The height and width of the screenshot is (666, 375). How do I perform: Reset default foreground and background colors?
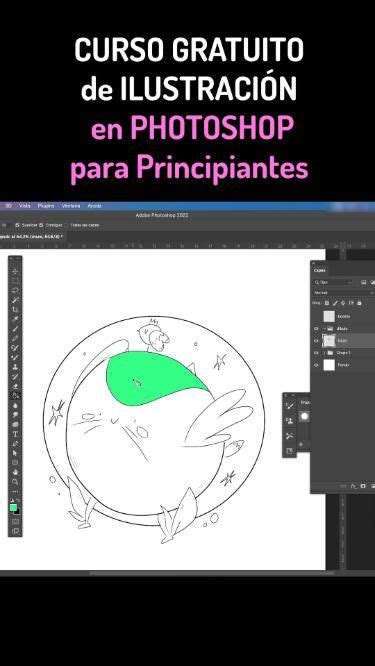(12, 500)
